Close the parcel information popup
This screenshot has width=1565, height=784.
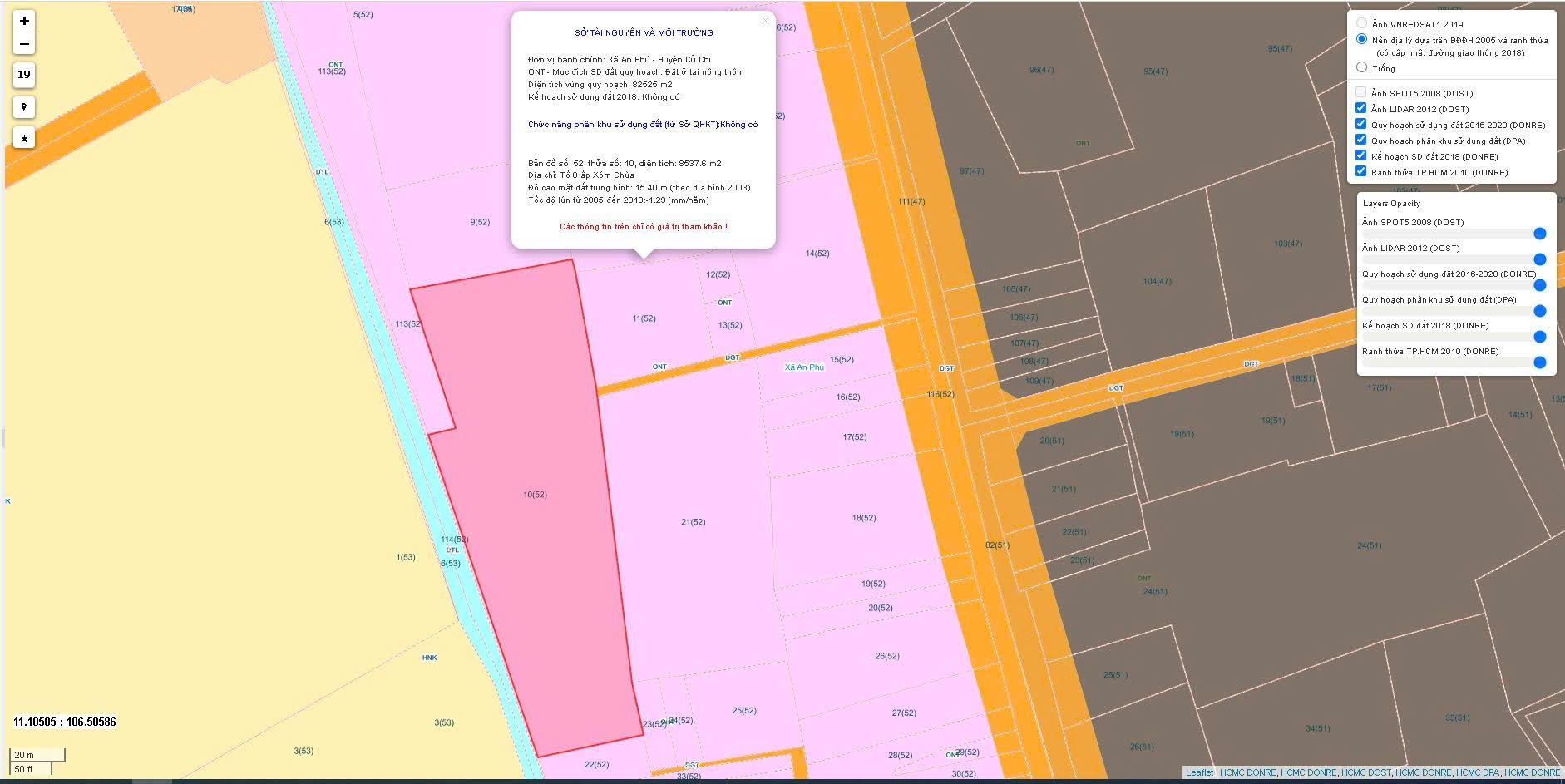tap(765, 21)
